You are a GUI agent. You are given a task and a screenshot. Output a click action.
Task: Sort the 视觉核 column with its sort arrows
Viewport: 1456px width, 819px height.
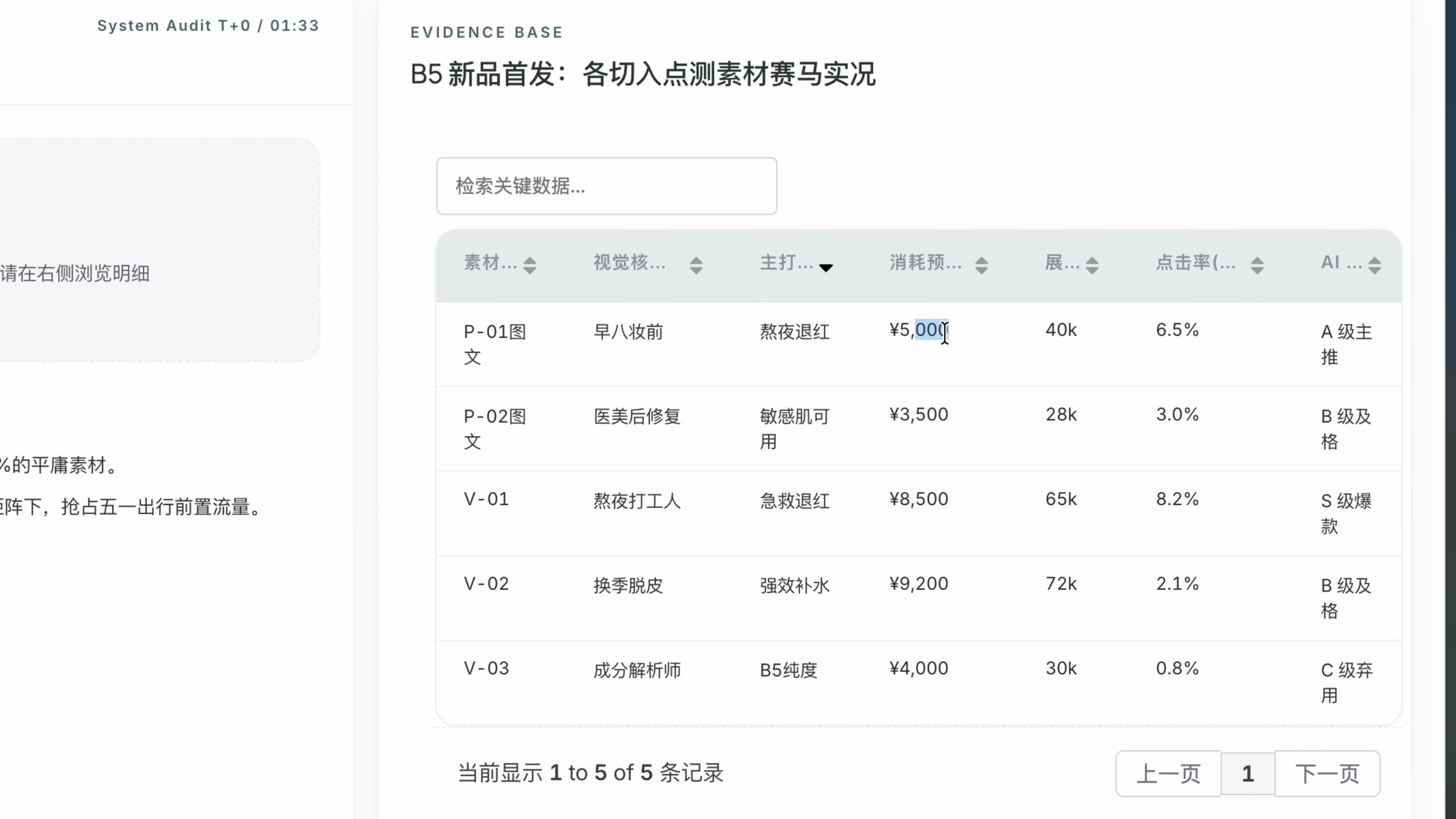pyautogui.click(x=696, y=264)
